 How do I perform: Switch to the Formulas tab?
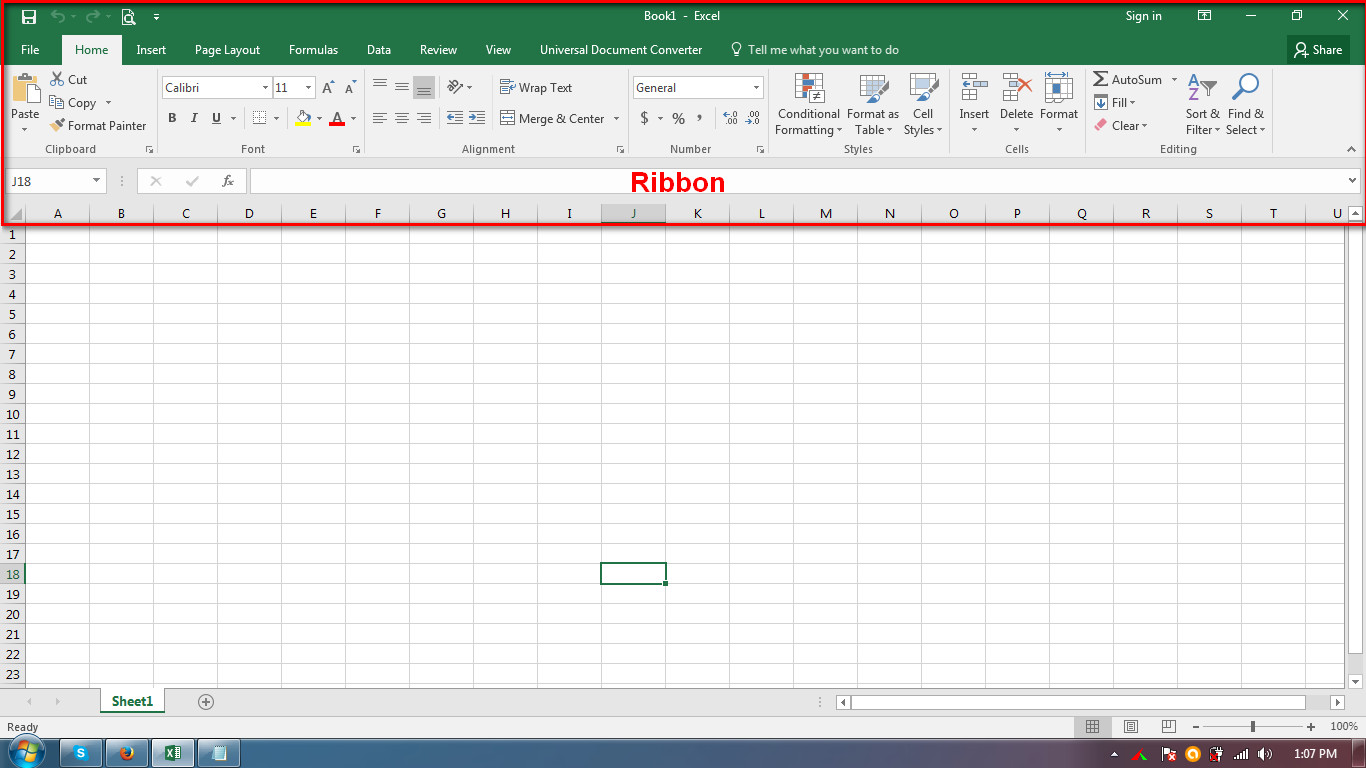tap(313, 50)
